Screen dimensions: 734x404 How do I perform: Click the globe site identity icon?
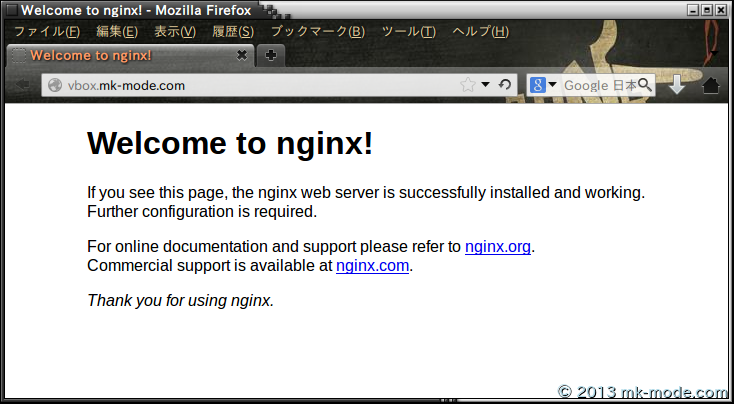[x=55, y=86]
